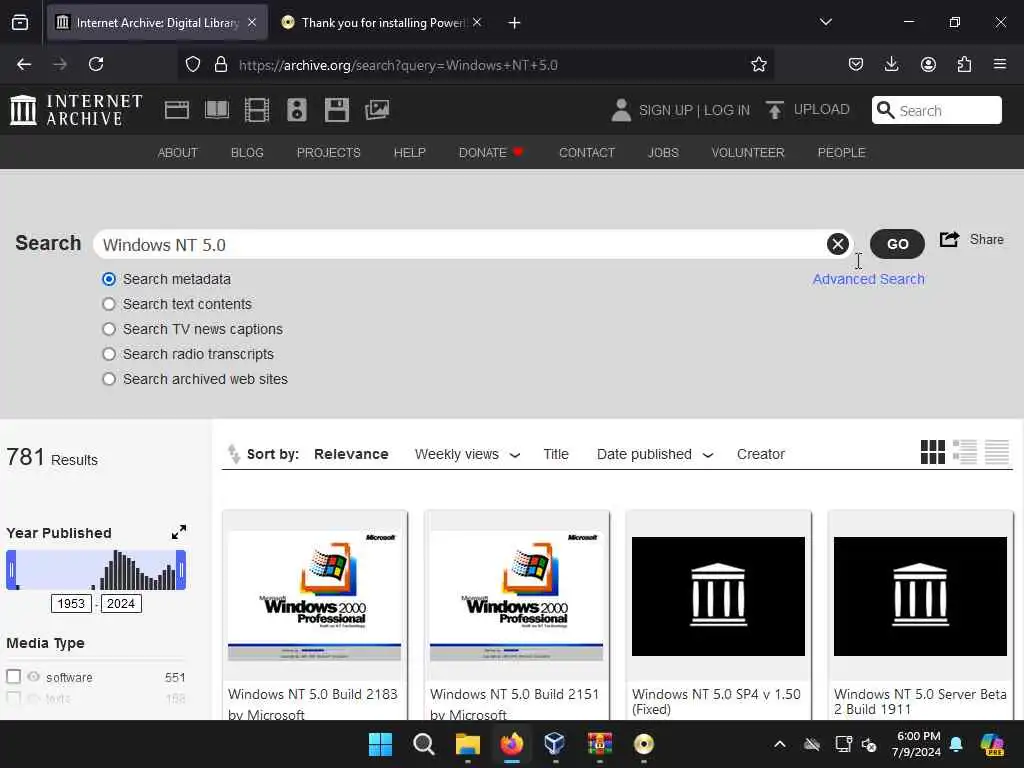The height and width of the screenshot is (768, 1024).
Task: Select Search text contents option
Action: click(x=109, y=304)
